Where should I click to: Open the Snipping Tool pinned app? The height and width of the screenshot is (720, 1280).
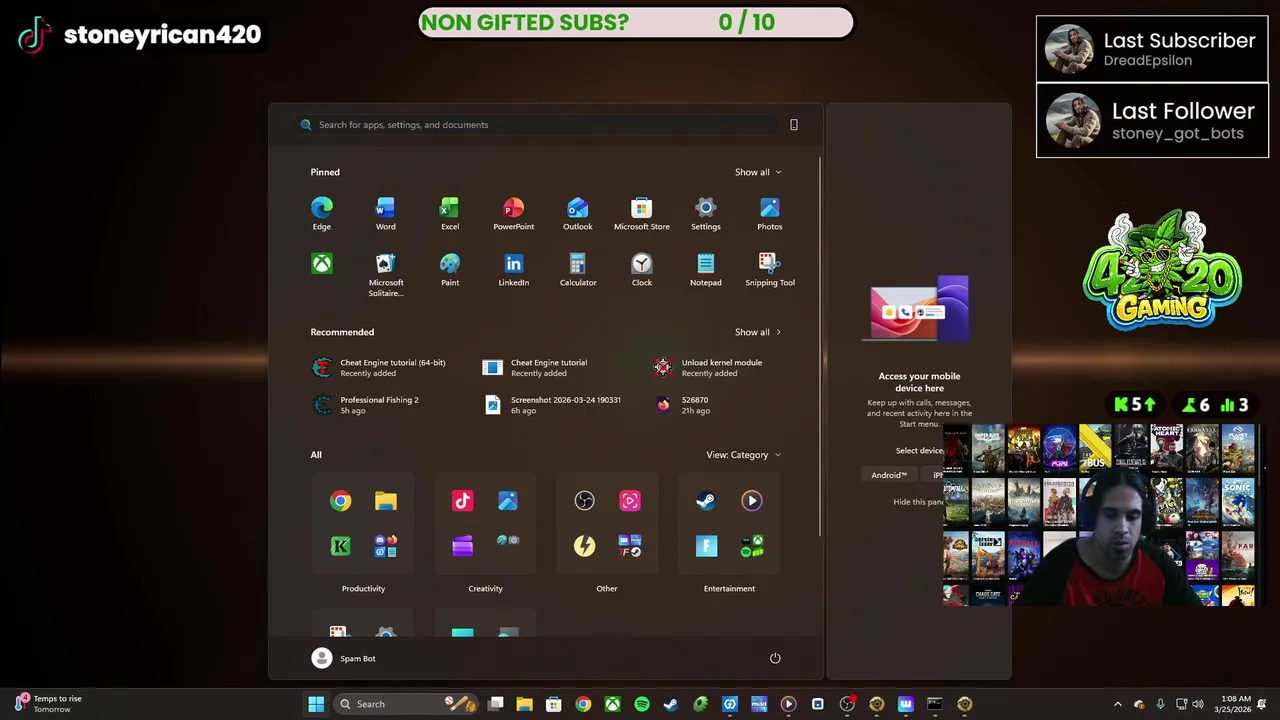(769, 269)
